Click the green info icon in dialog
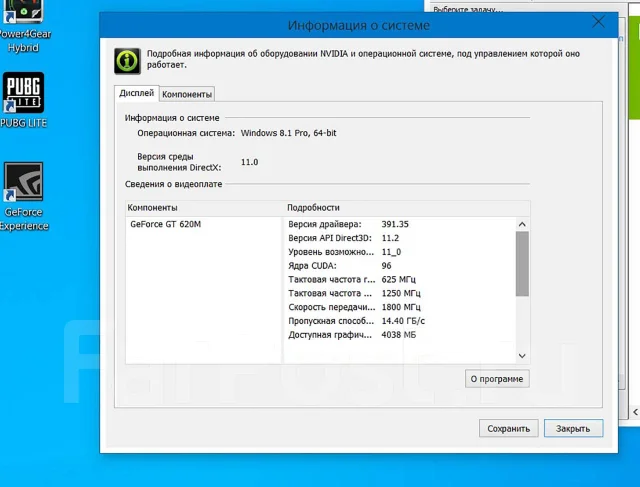Viewport: 640px width, 487px height. 127,61
